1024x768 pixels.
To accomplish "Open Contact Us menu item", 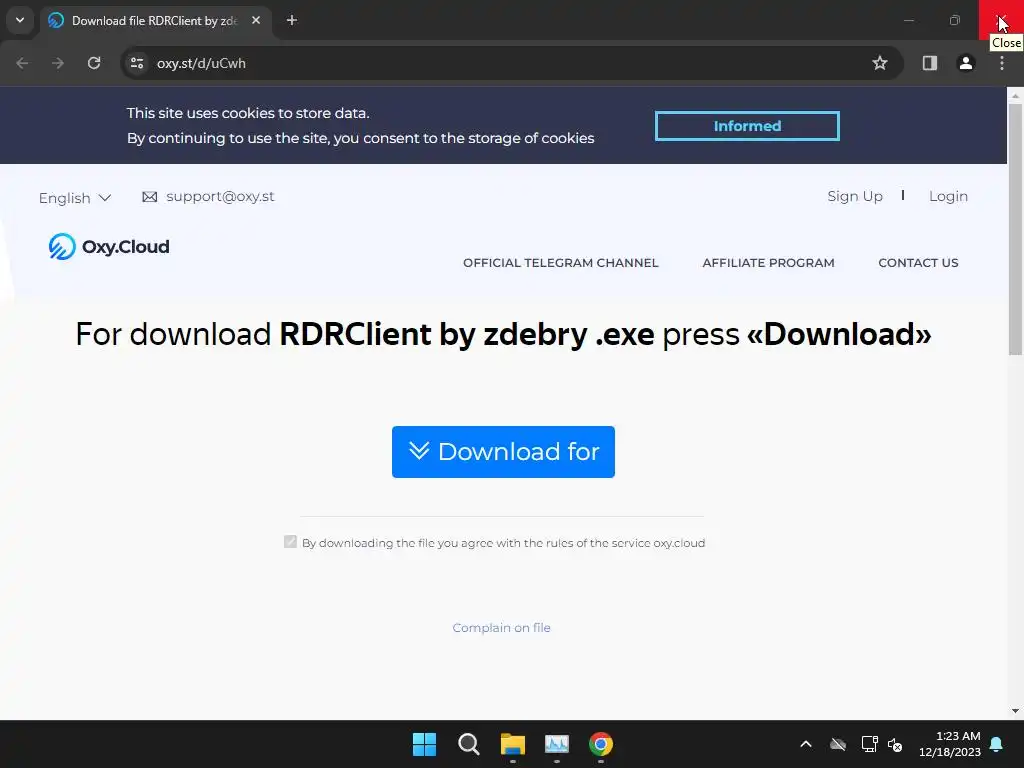I will (918, 263).
